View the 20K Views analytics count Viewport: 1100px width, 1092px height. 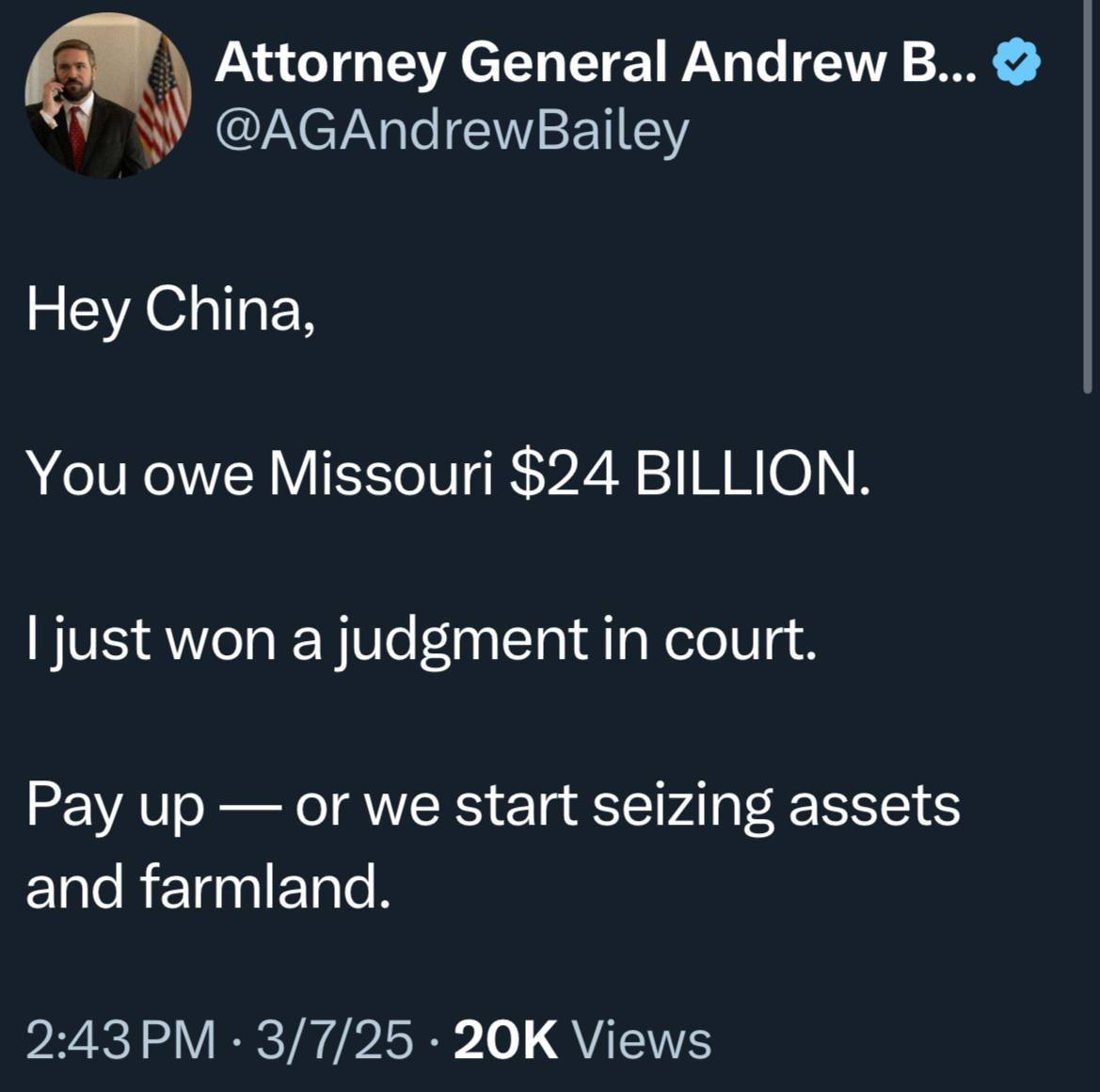point(582,1040)
